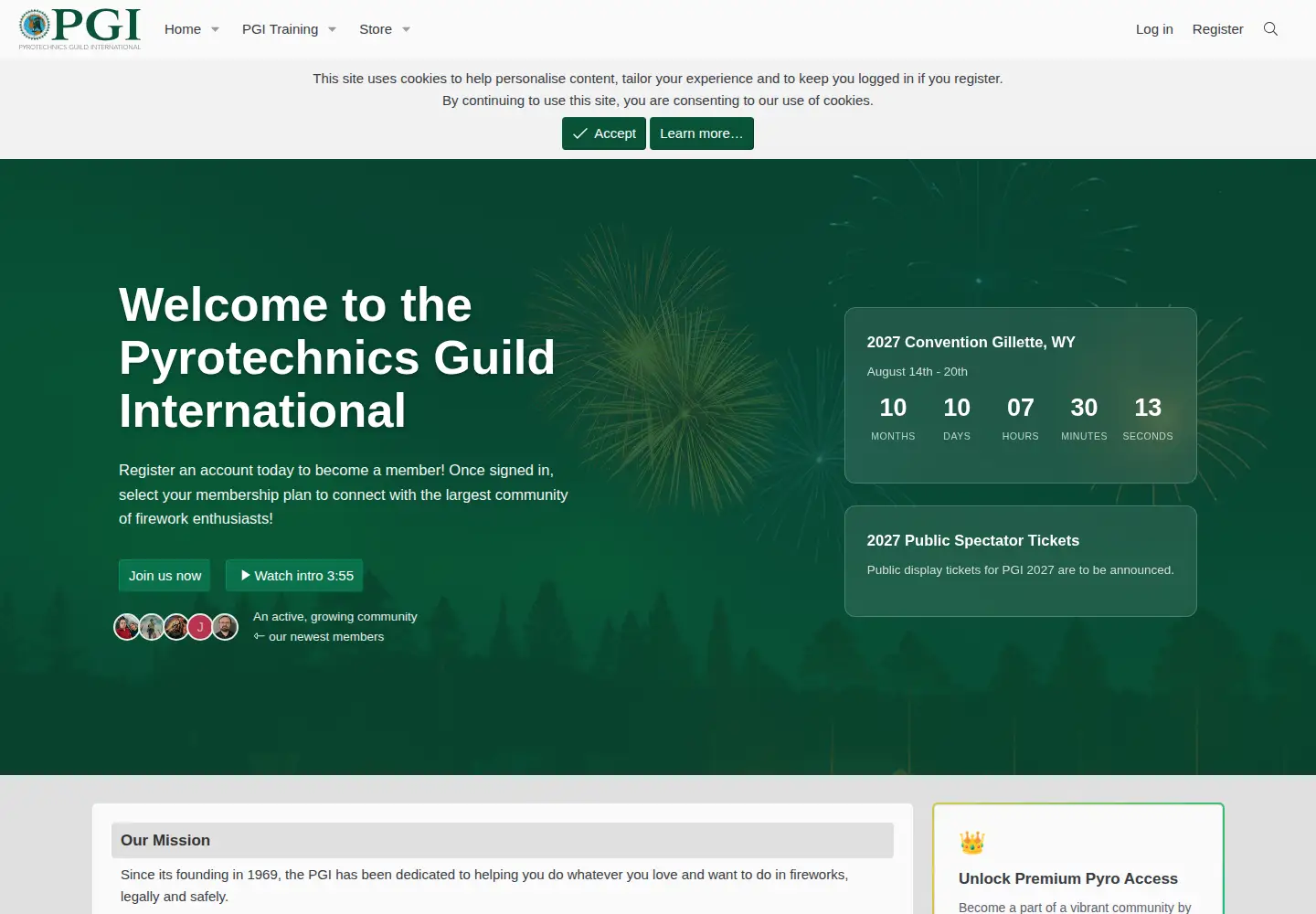Click the Register link
Viewport: 1316px width, 914px height.
(x=1217, y=29)
